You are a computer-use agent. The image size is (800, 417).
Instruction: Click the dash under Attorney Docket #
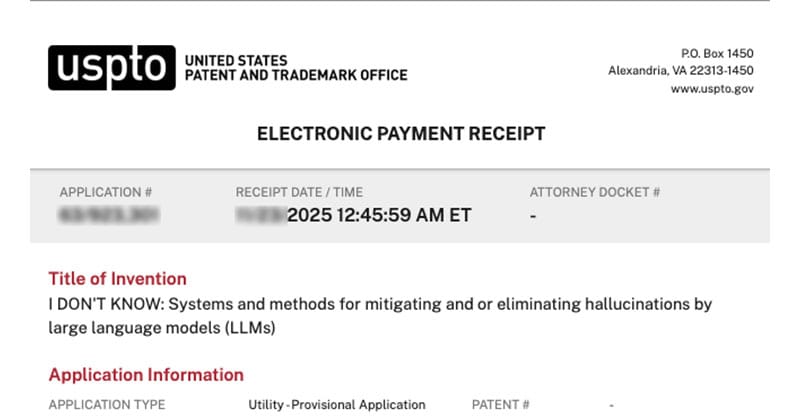click(534, 215)
